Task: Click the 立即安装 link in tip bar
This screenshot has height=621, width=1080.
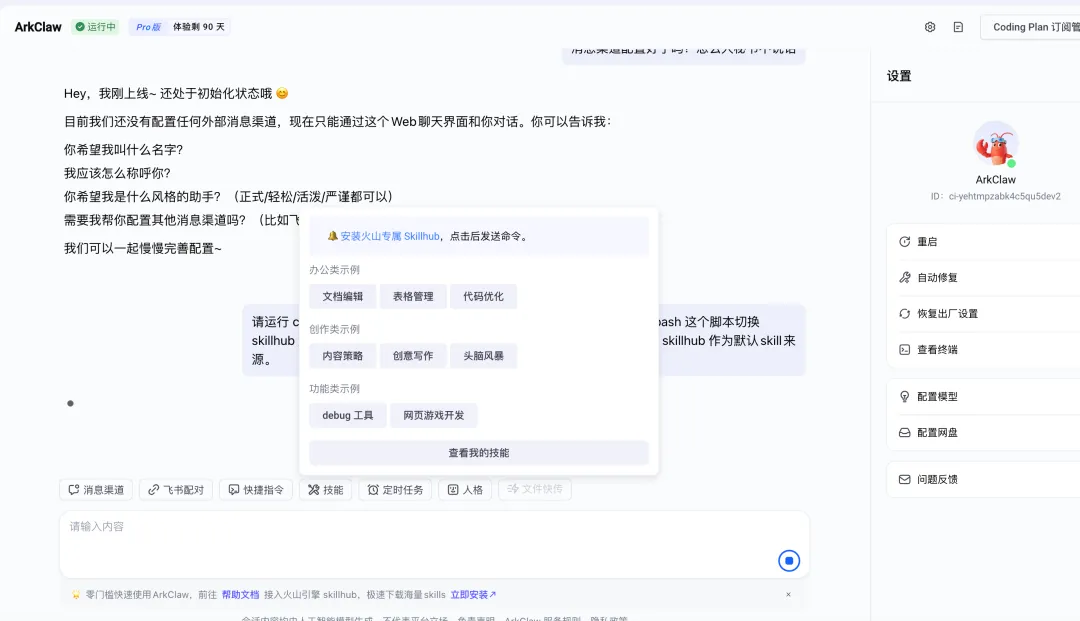Action: coord(473,595)
